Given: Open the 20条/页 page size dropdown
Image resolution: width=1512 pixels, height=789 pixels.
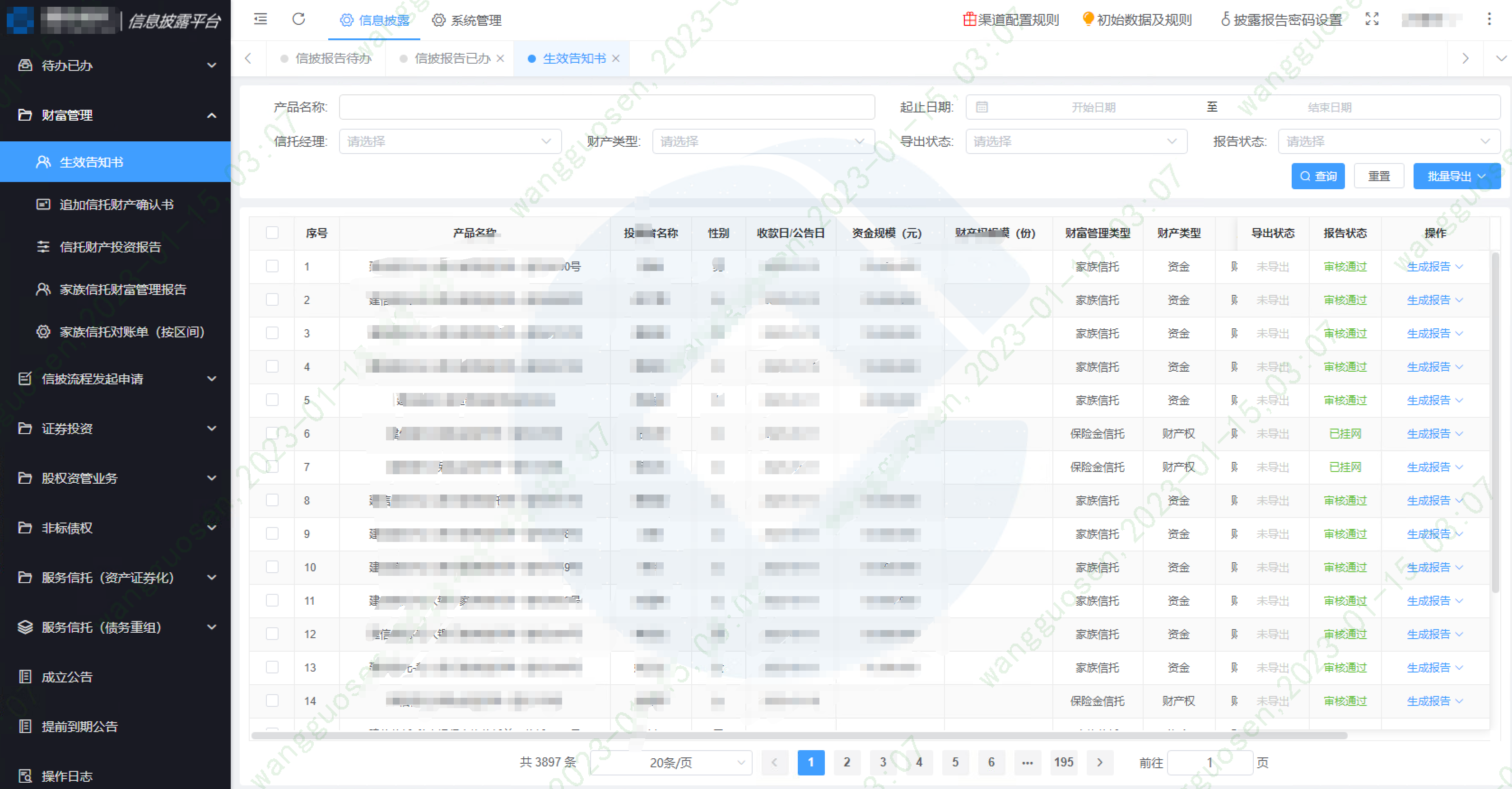Looking at the screenshot, I should point(671,763).
